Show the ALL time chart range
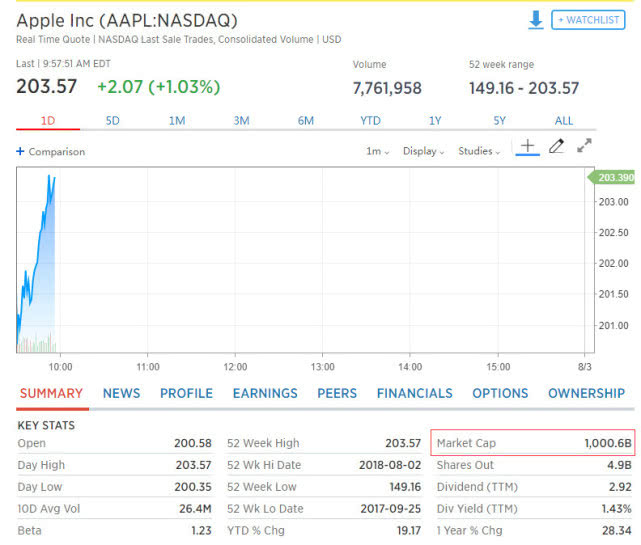The height and width of the screenshot is (545, 641). click(x=564, y=121)
